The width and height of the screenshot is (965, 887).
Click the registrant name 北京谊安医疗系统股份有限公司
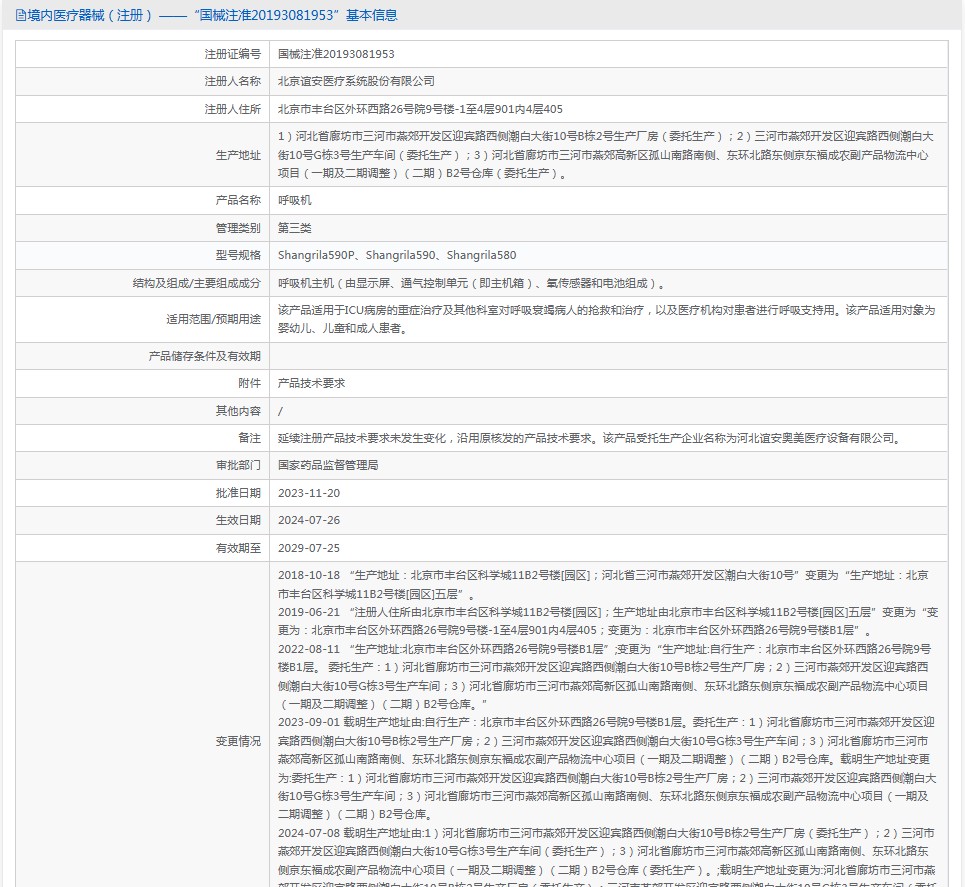[x=356, y=81]
